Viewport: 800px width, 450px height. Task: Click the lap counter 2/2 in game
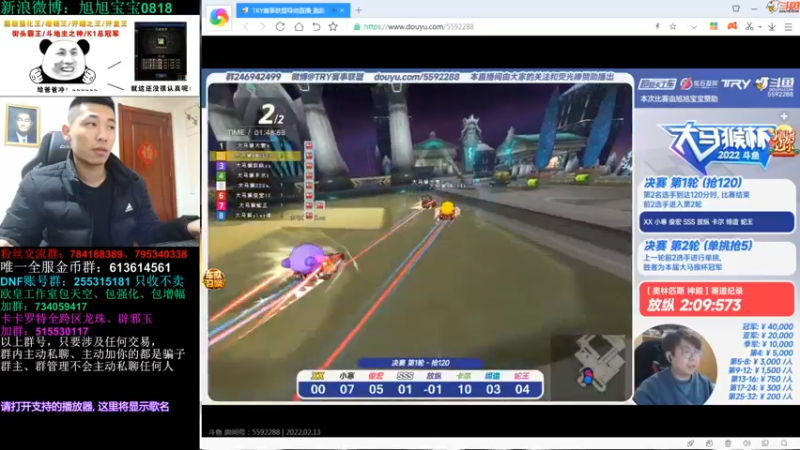pos(270,115)
